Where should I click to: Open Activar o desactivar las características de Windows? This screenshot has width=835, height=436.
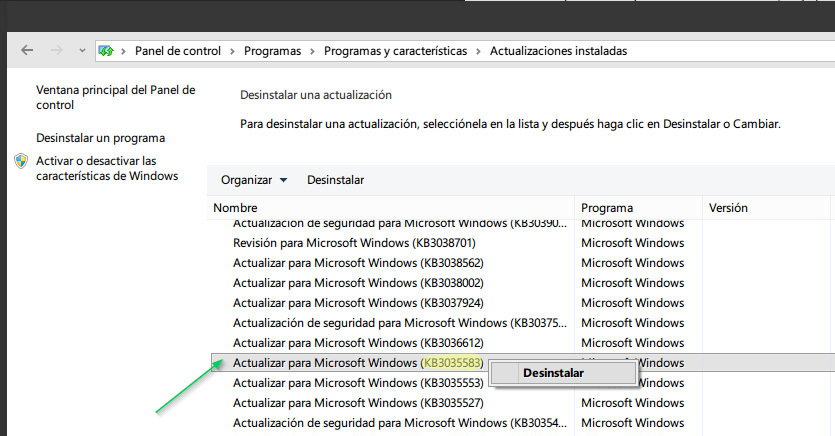pyautogui.click(x=107, y=168)
